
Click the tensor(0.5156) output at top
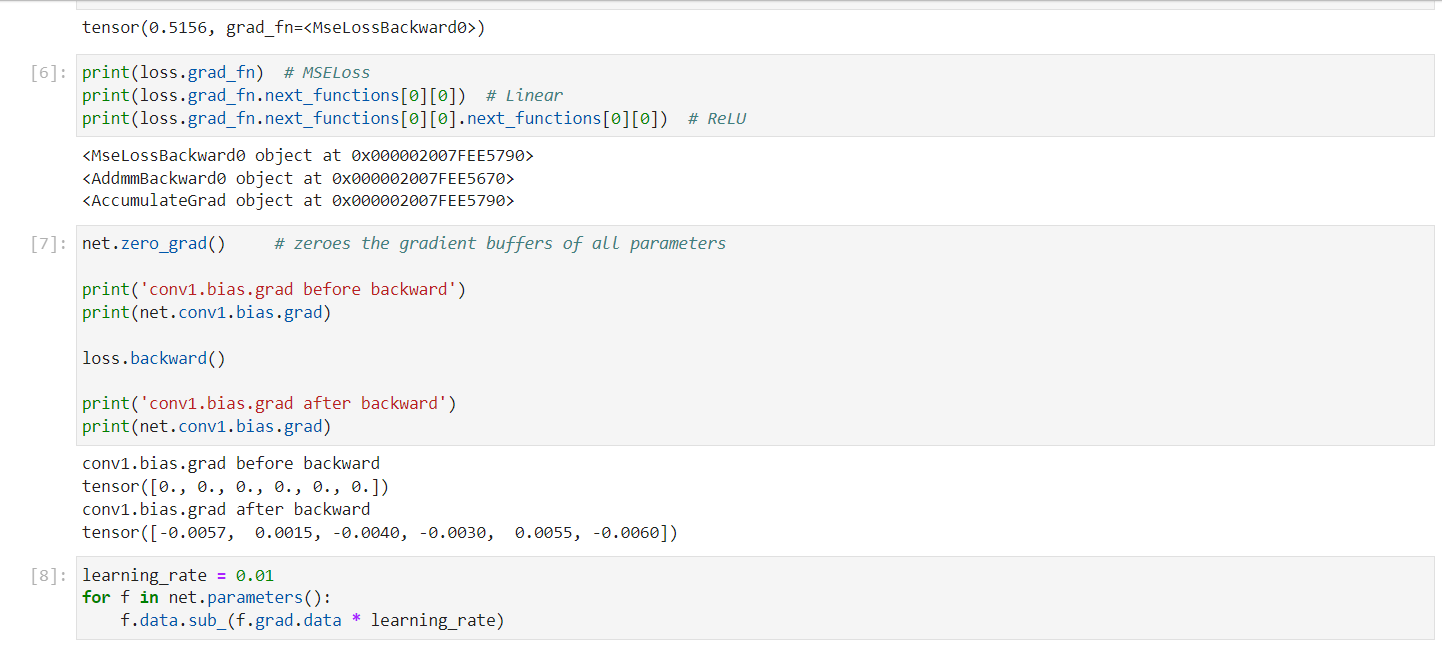[283, 28]
